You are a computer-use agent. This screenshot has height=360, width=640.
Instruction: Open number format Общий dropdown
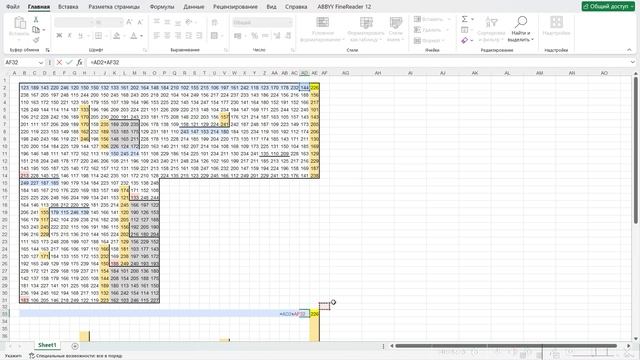(x=290, y=22)
